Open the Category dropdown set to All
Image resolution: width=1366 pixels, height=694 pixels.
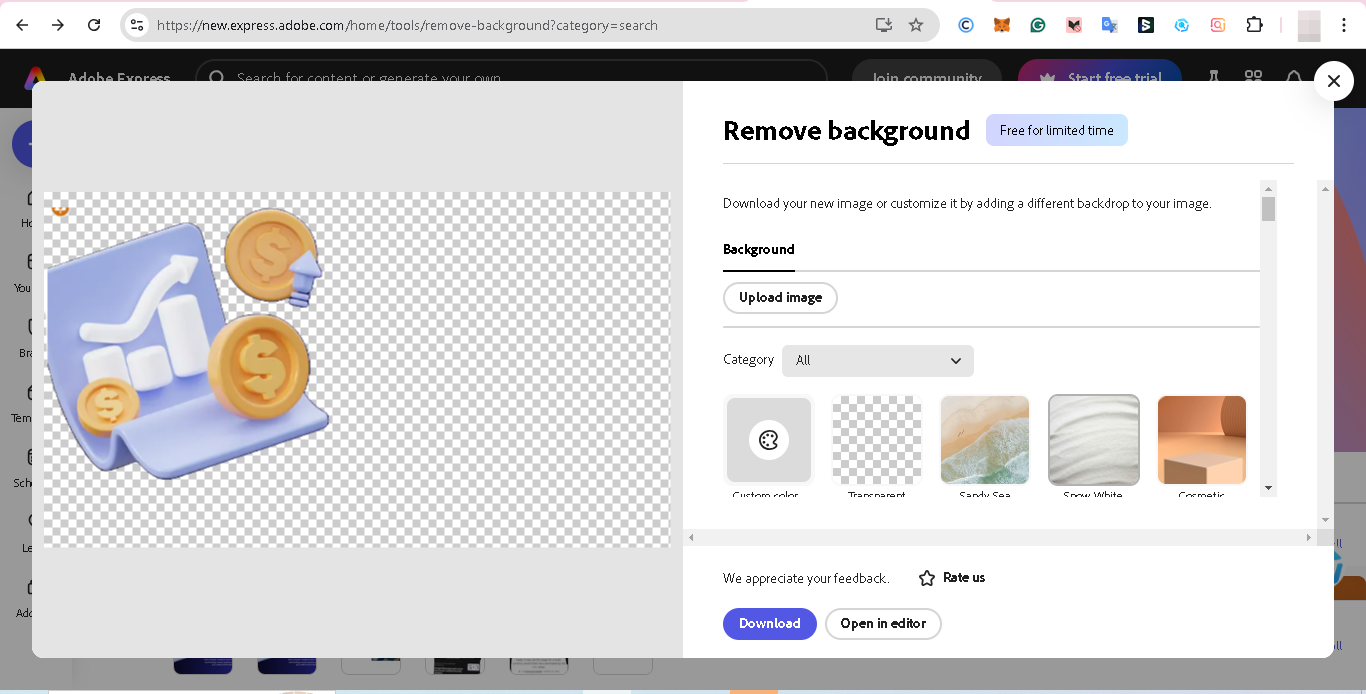click(877, 360)
